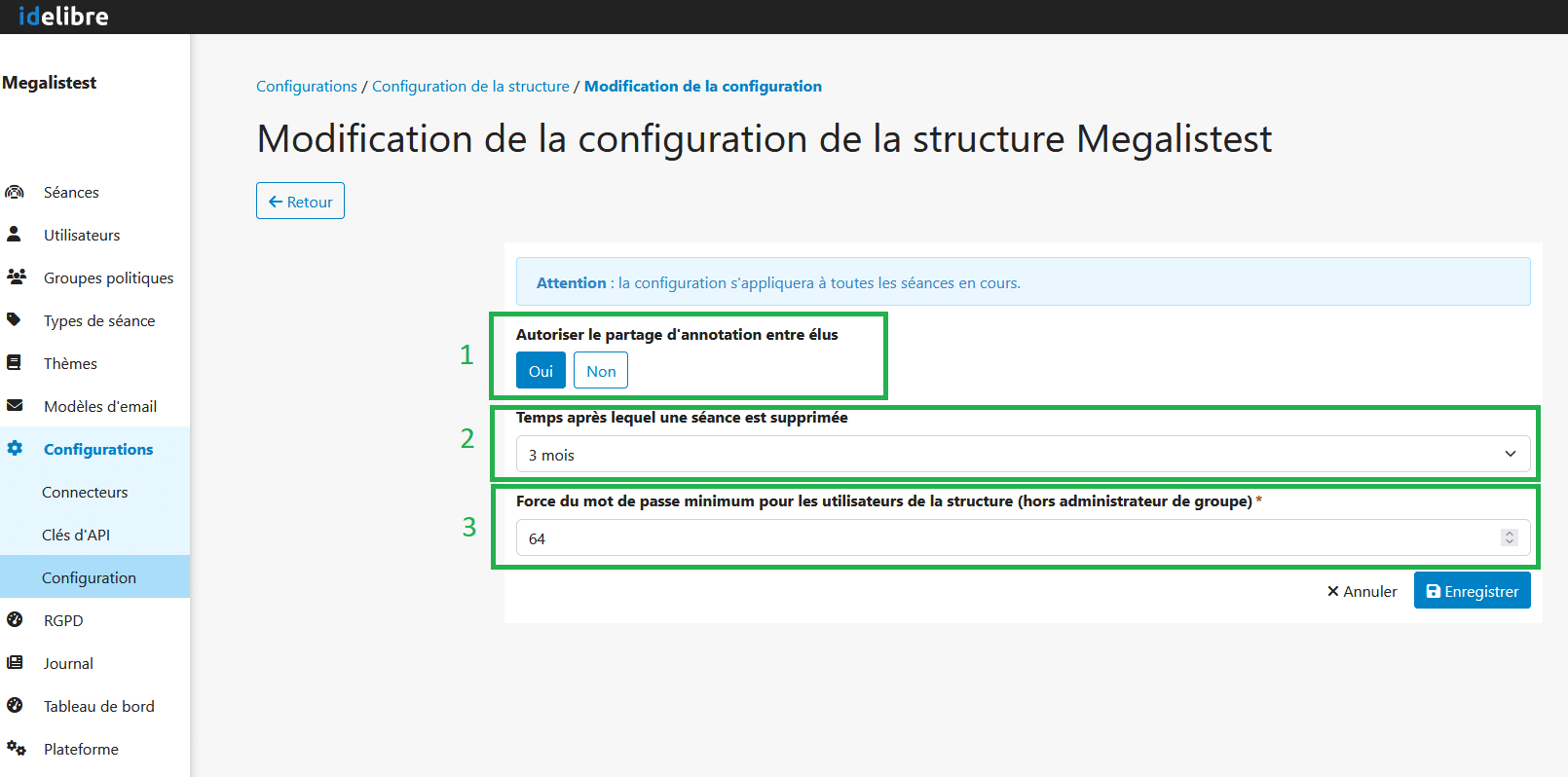
Task: Click the Types de séance tag icon
Action: [15, 320]
